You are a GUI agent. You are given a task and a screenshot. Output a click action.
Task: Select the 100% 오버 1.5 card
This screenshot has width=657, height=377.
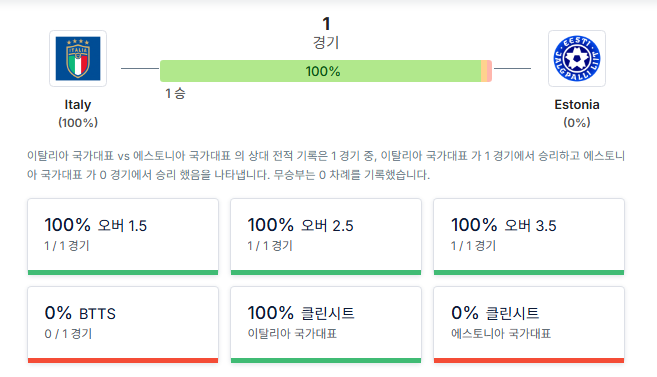tap(123, 236)
